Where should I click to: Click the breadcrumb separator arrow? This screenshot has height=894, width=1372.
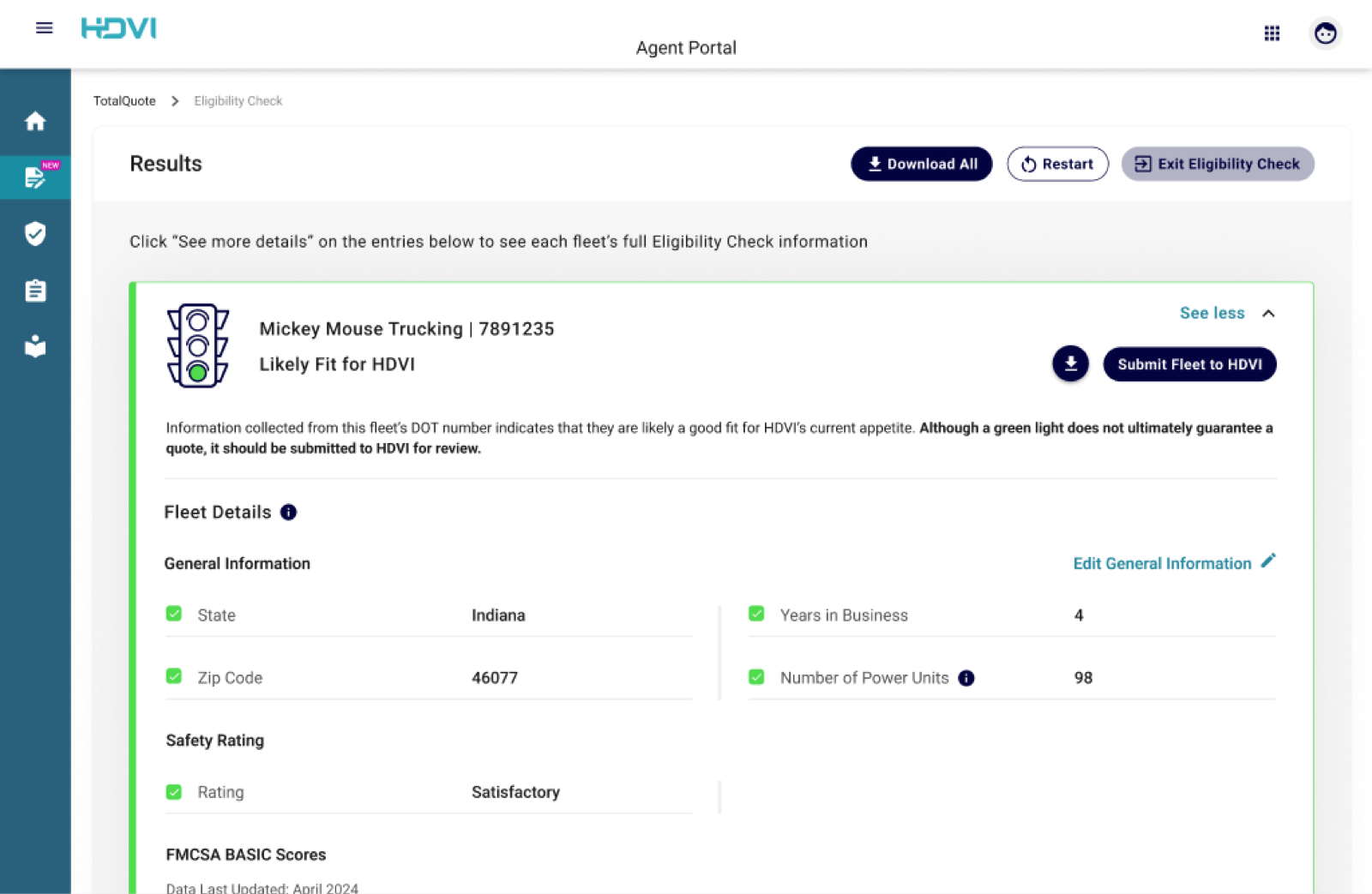(175, 101)
